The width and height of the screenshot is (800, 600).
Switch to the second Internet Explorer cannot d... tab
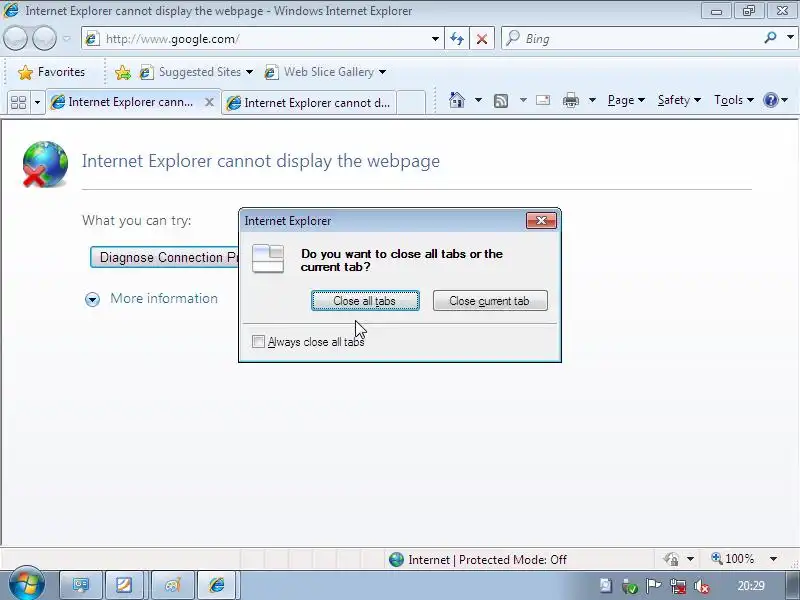coord(309,103)
